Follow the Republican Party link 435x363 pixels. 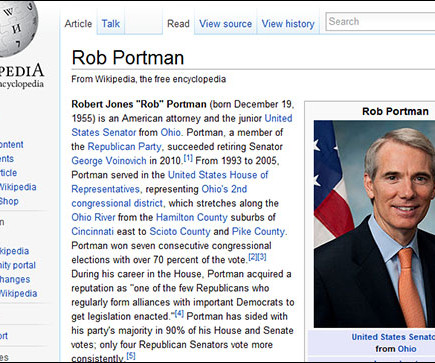tap(124, 147)
